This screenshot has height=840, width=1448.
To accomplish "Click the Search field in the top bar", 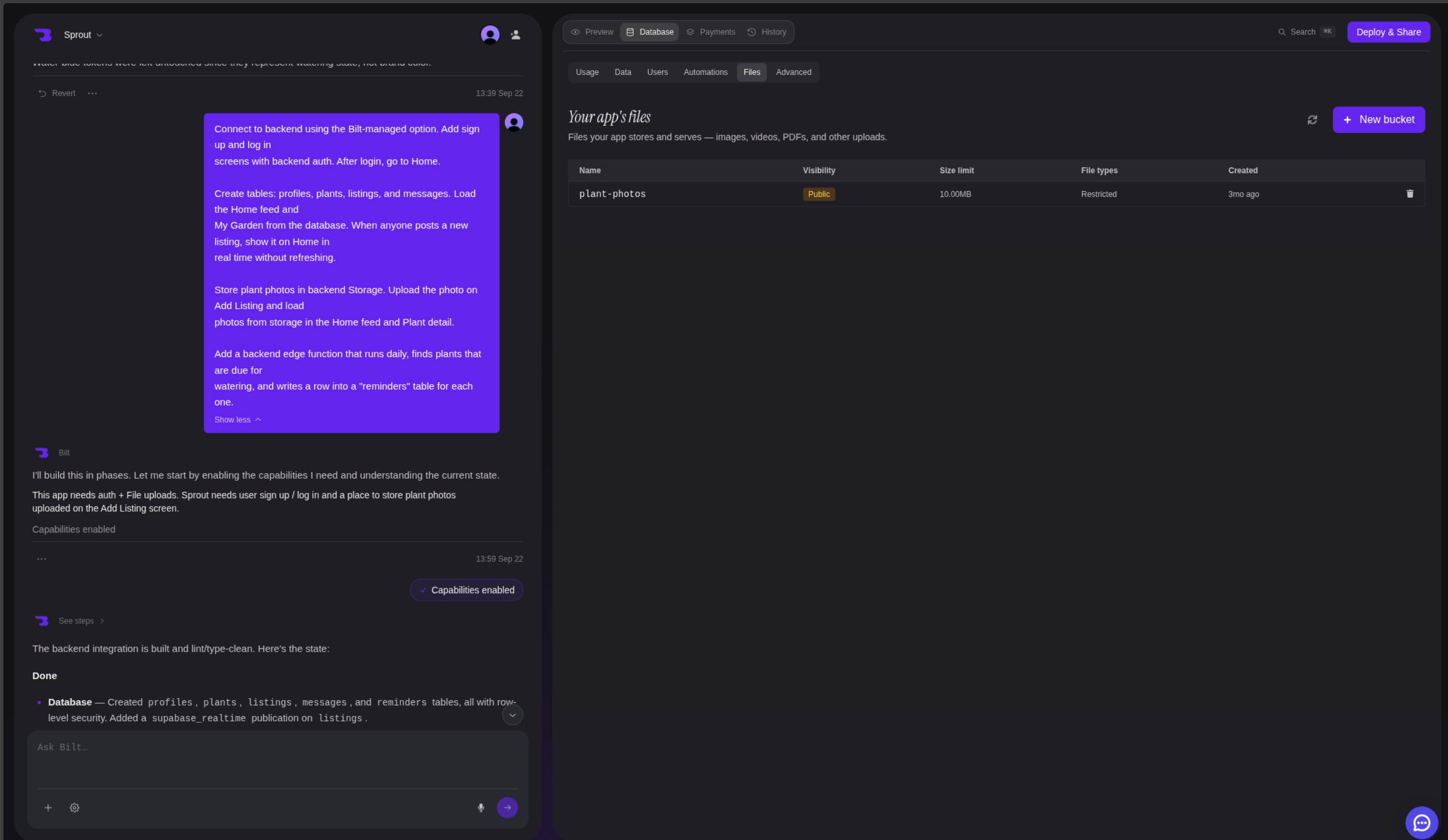I will click(1305, 32).
